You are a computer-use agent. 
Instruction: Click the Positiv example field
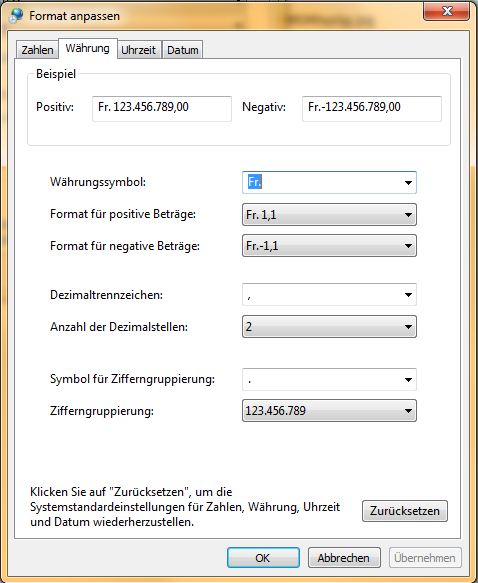162,109
